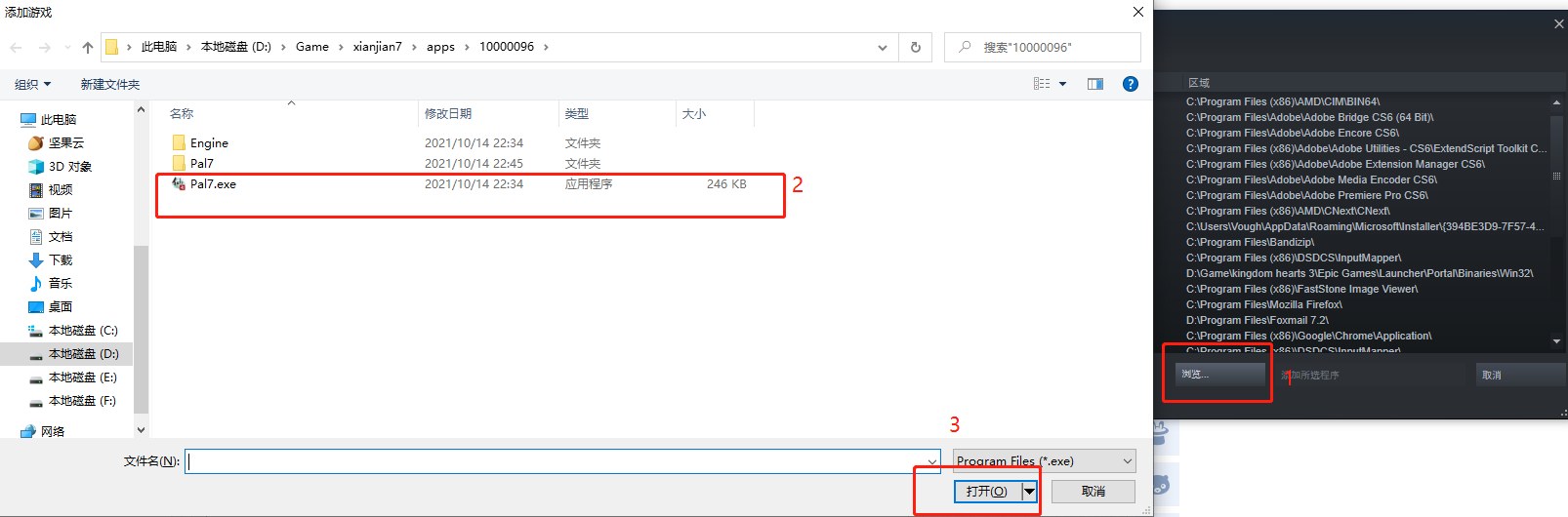Image resolution: width=1568 pixels, height=517 pixels.
Task: Click the refresh icon beside address bar
Action: point(915,47)
